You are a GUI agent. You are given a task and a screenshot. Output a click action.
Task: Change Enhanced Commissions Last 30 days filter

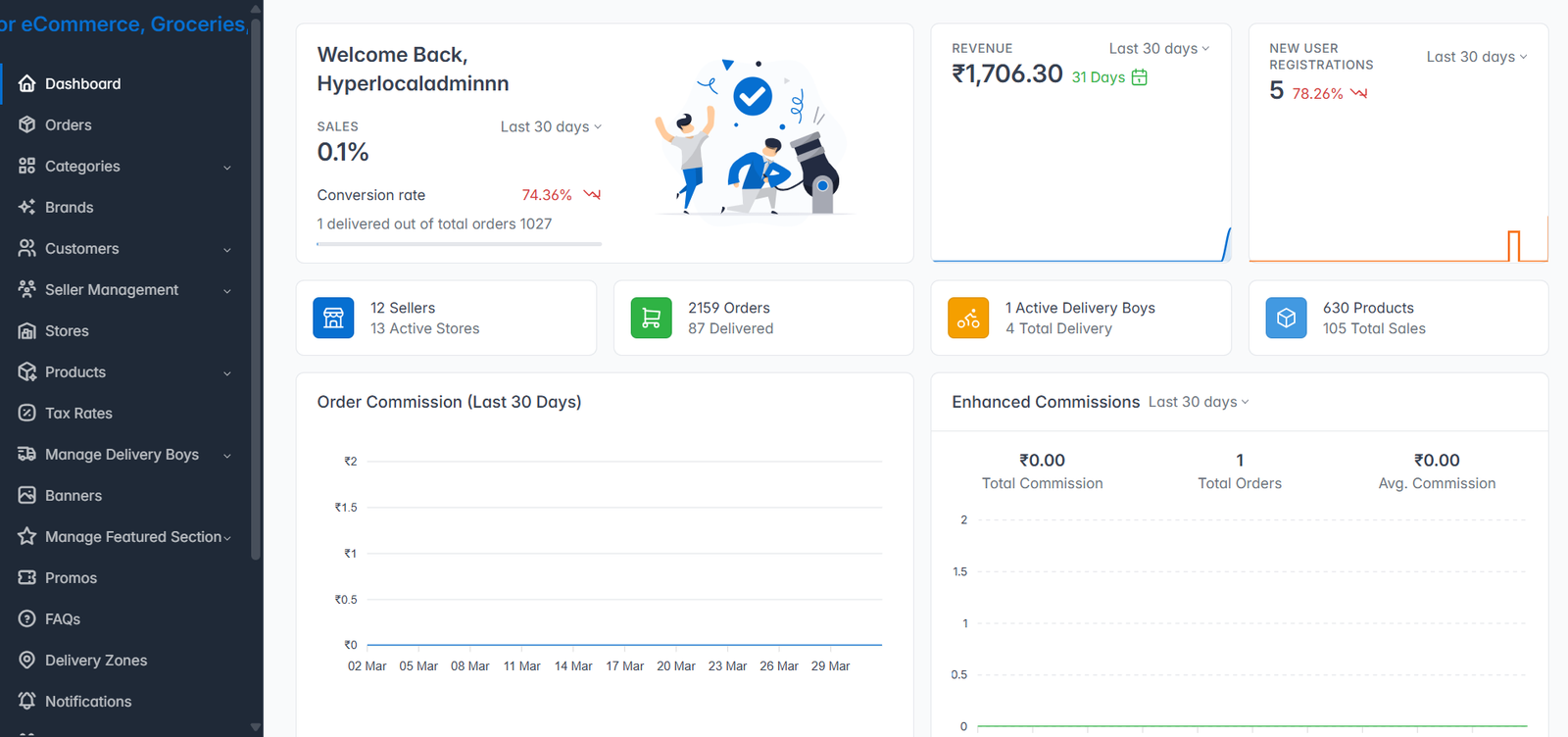1198,402
